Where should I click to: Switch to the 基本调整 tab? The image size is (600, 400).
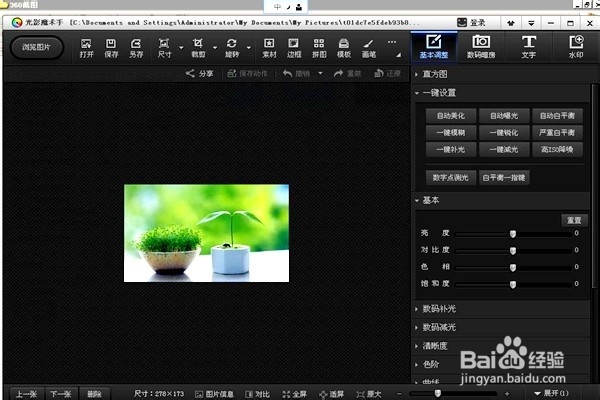coord(434,47)
